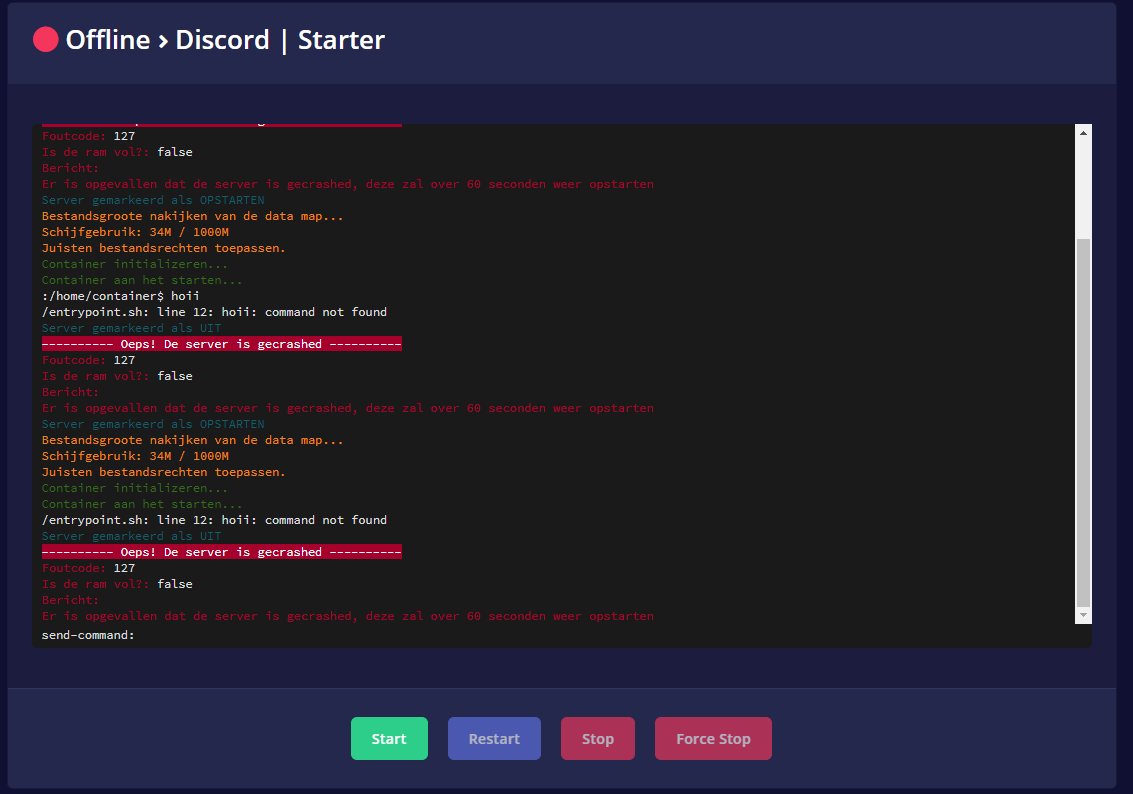Click the last 'Schijfgebruik: 34M / 1000M' line
The width and height of the screenshot is (1133, 794).
(135, 456)
